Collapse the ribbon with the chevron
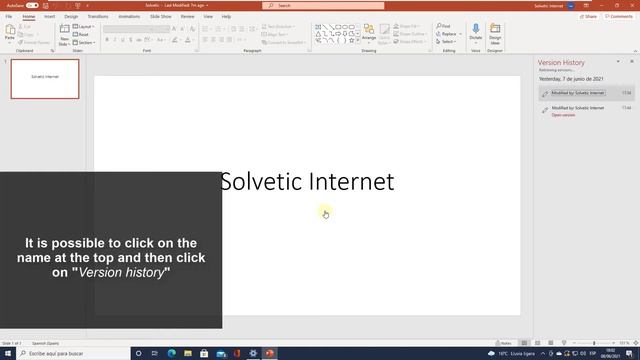The height and width of the screenshot is (360, 640). point(635,51)
